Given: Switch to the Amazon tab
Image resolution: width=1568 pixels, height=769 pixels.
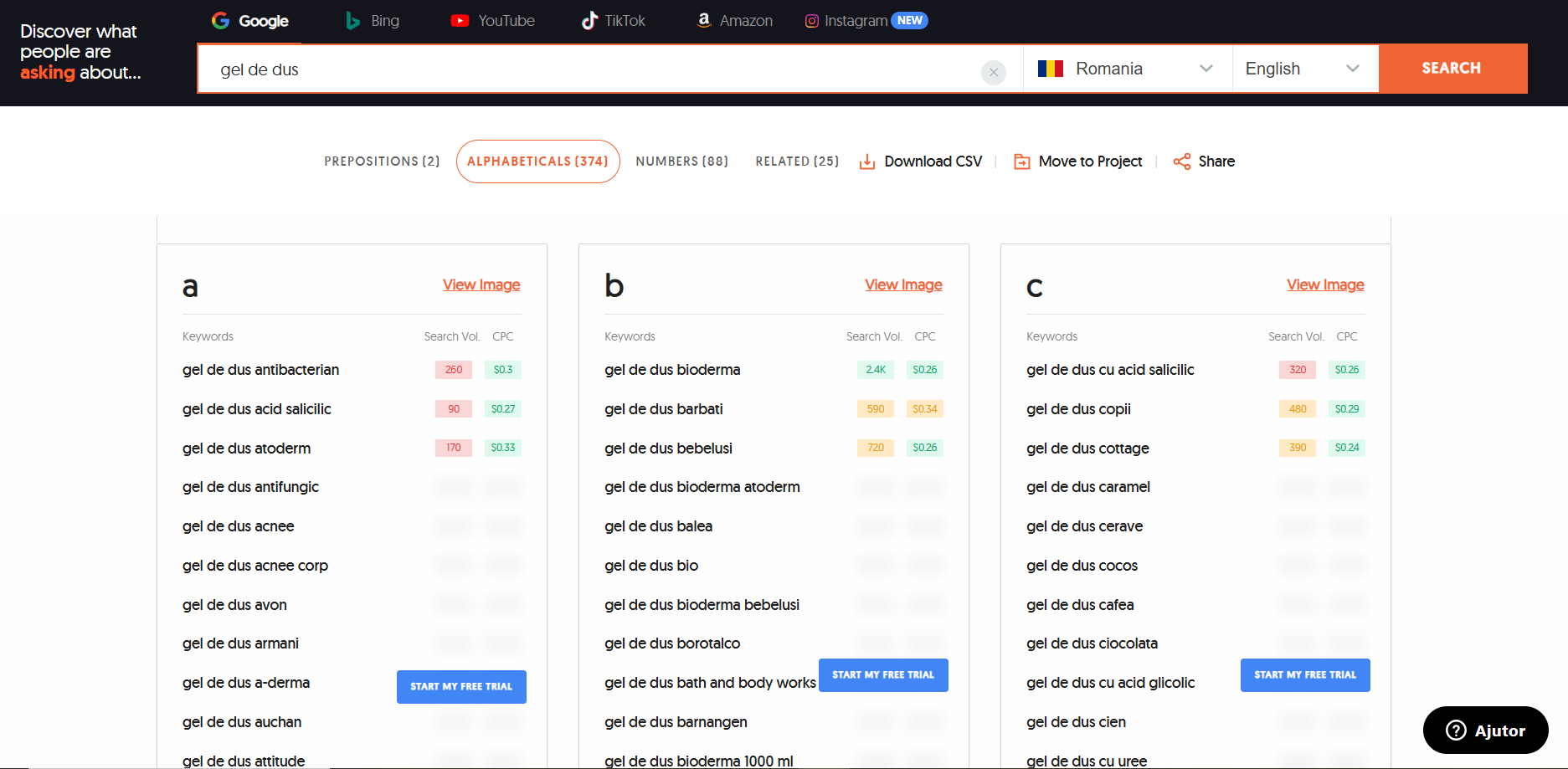Looking at the screenshot, I should click(734, 21).
